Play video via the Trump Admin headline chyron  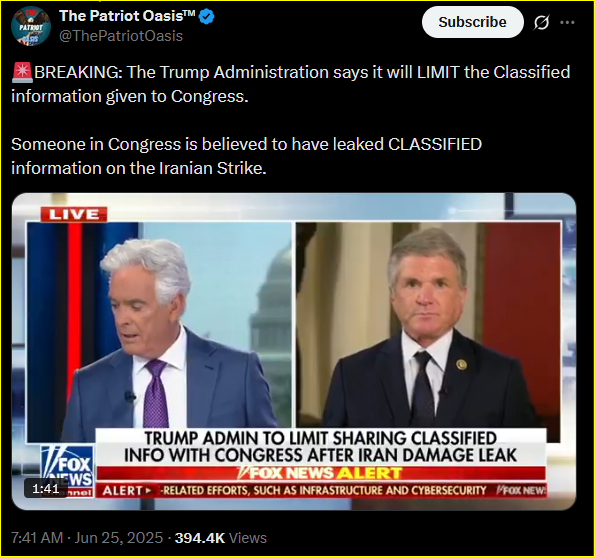click(x=321, y=447)
